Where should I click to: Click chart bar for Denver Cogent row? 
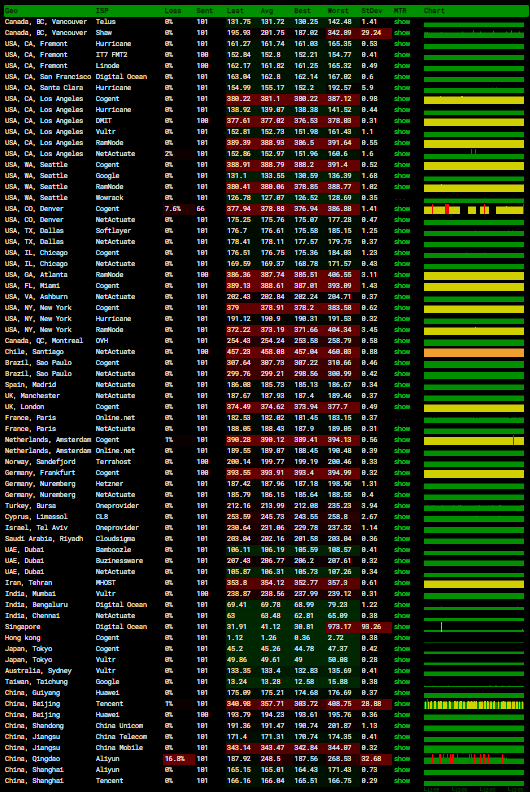click(474, 209)
